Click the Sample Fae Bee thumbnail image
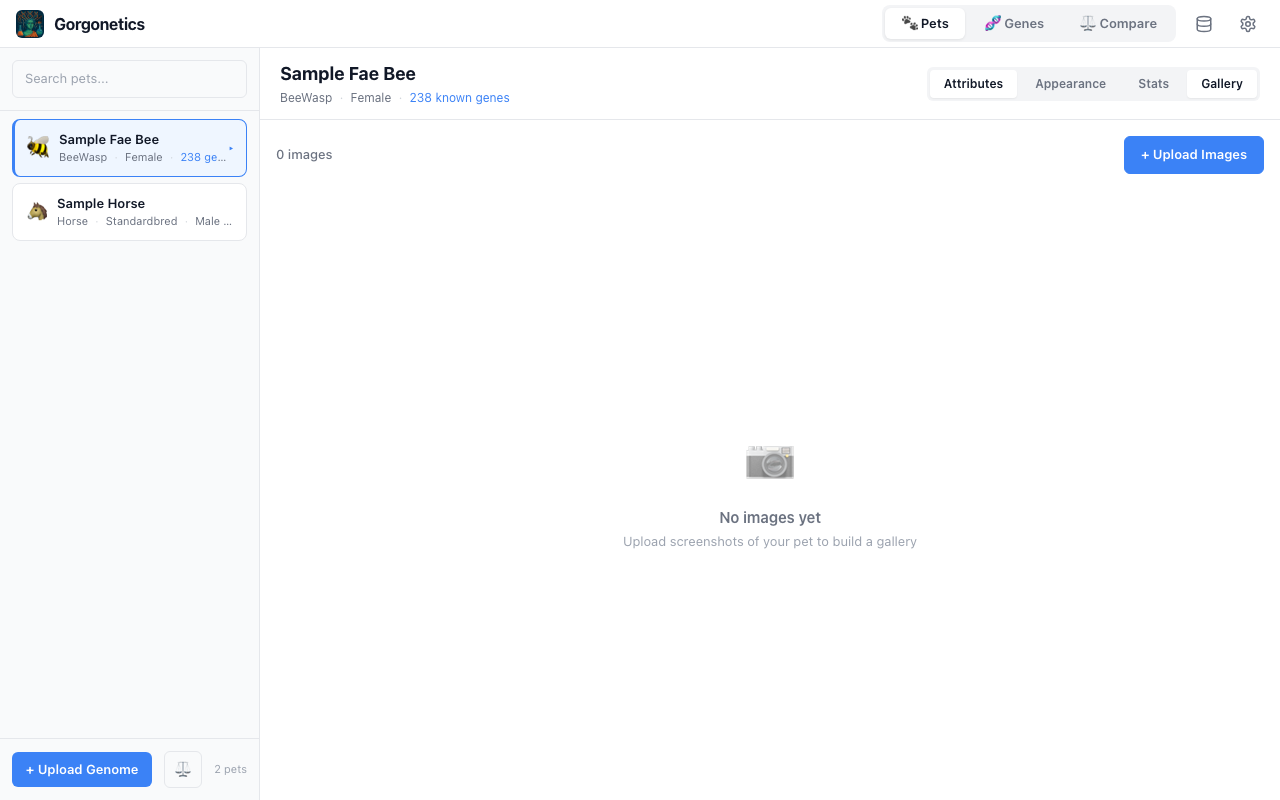Screen dimensions: 1280x800 tap(37, 147)
